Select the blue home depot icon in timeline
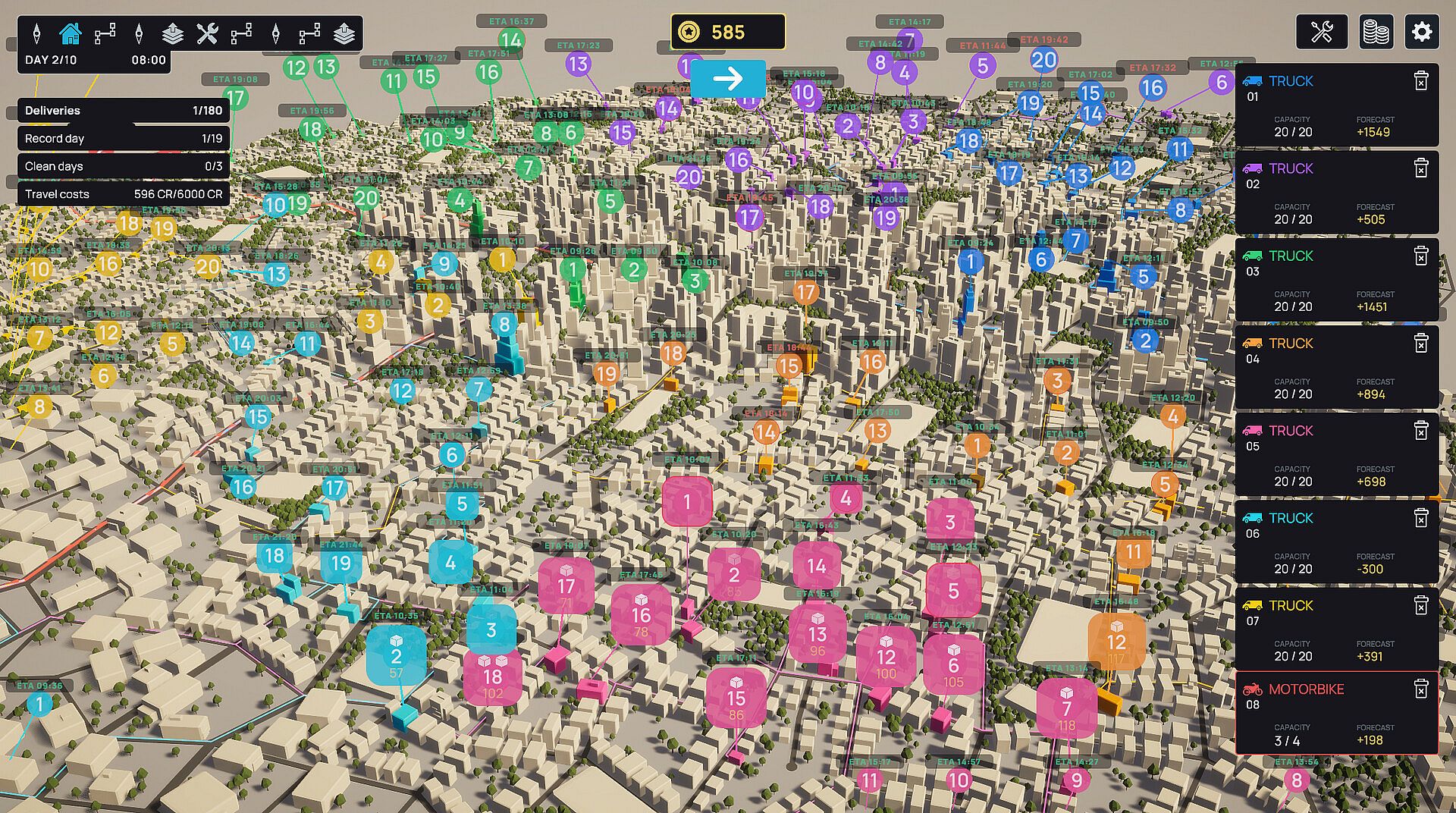This screenshot has width=1456, height=813. (x=70, y=33)
